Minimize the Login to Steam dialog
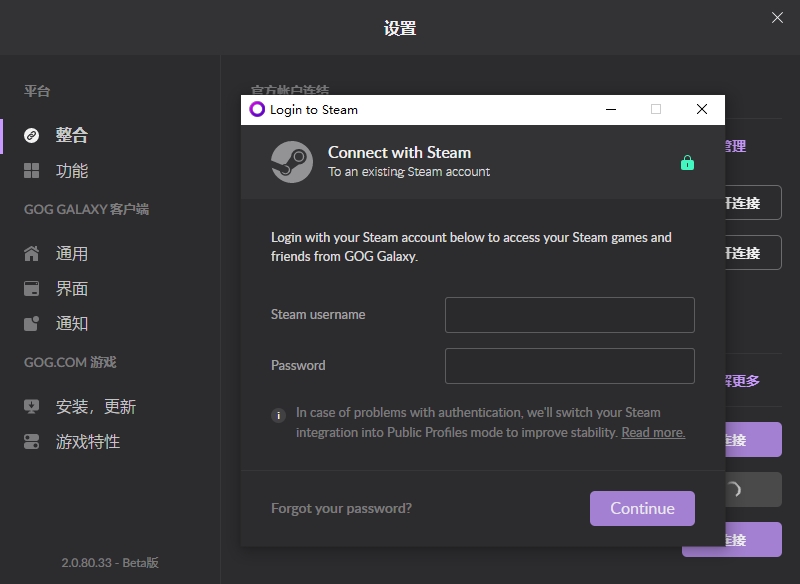 click(611, 109)
